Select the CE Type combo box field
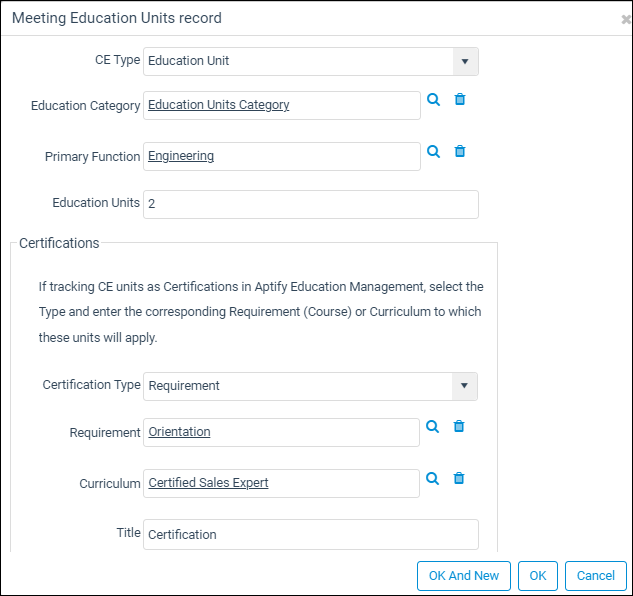This screenshot has height=596, width=633. click(x=311, y=61)
